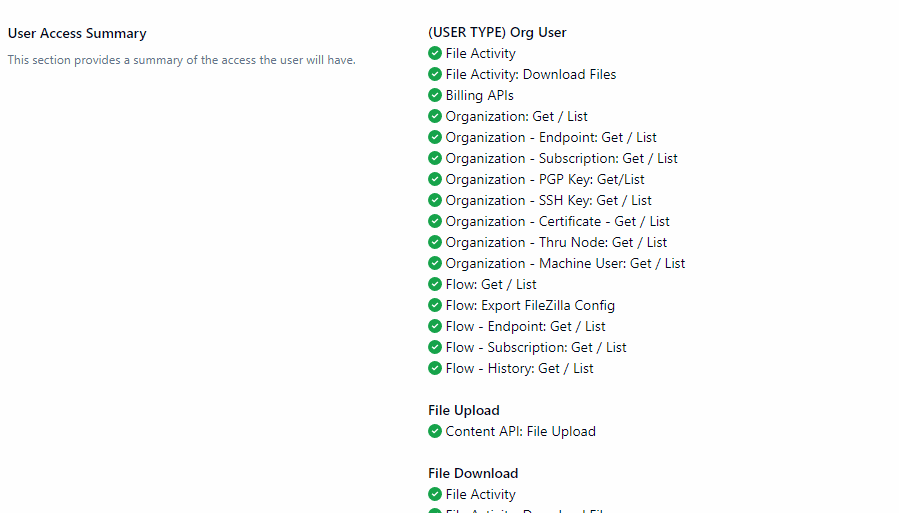Click check icon for Flow - Subscription: Get / List
899x513 pixels.
[x=435, y=348]
